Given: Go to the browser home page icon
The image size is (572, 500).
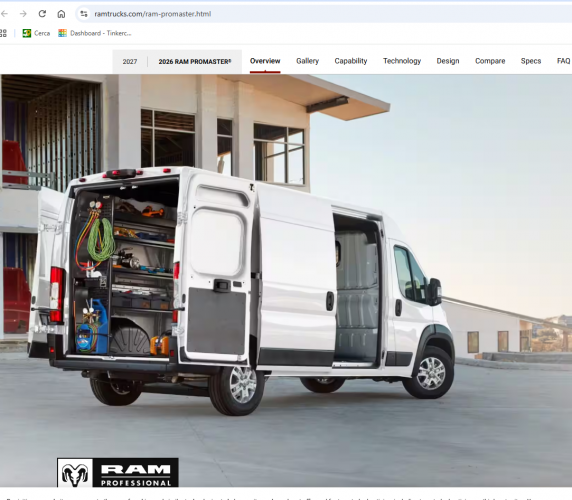Looking at the screenshot, I should [61, 14].
